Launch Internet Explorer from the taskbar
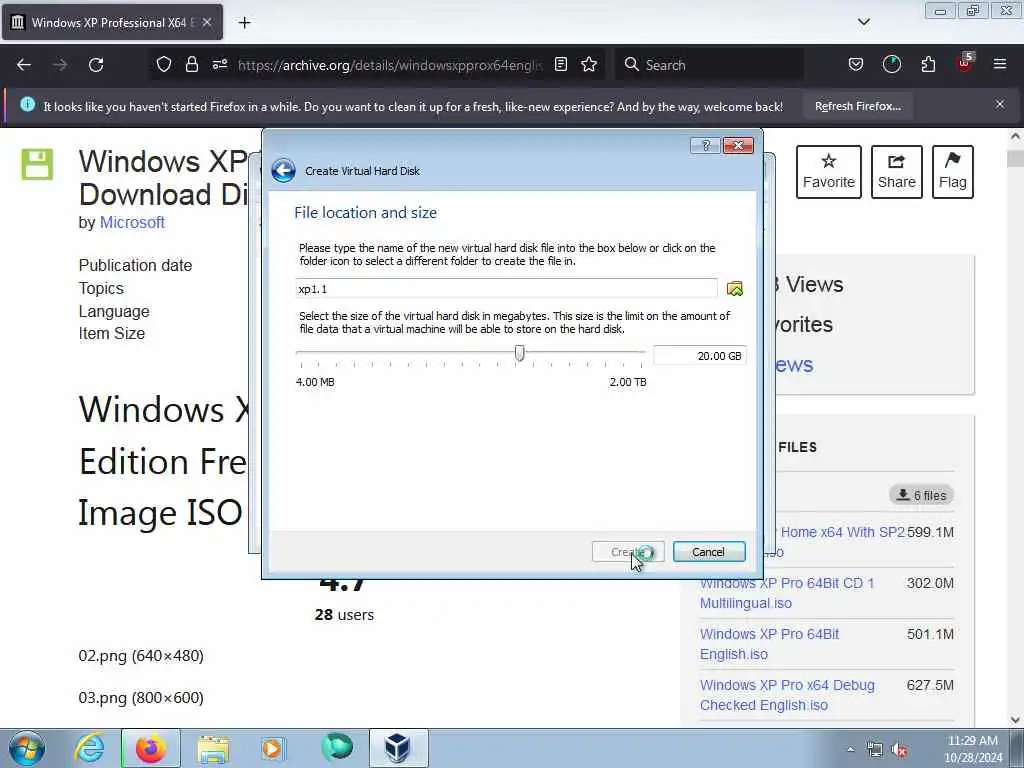Viewport: 1024px width, 768px height. coord(89,748)
